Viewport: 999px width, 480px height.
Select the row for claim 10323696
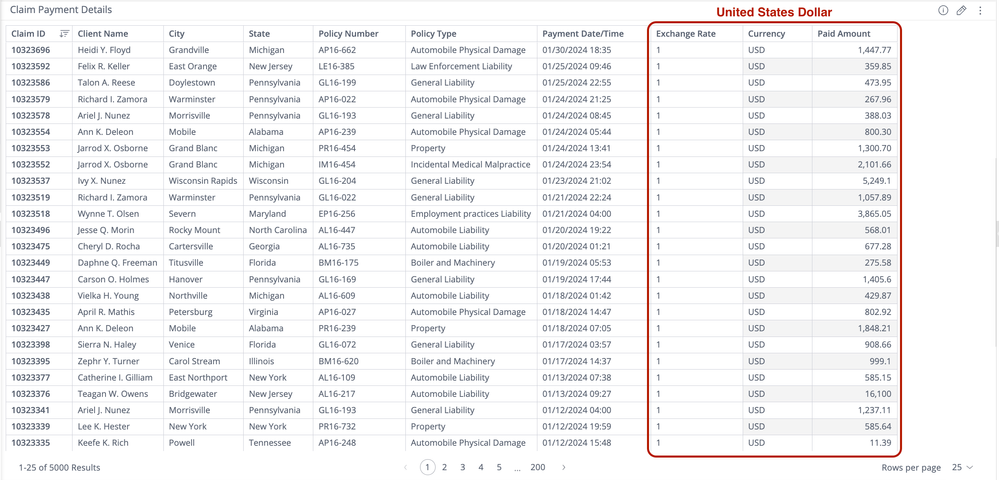pyautogui.click(x=31, y=50)
